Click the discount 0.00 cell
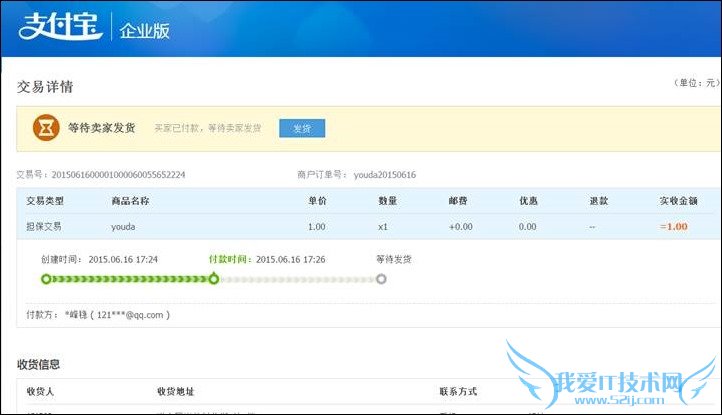 tap(528, 227)
